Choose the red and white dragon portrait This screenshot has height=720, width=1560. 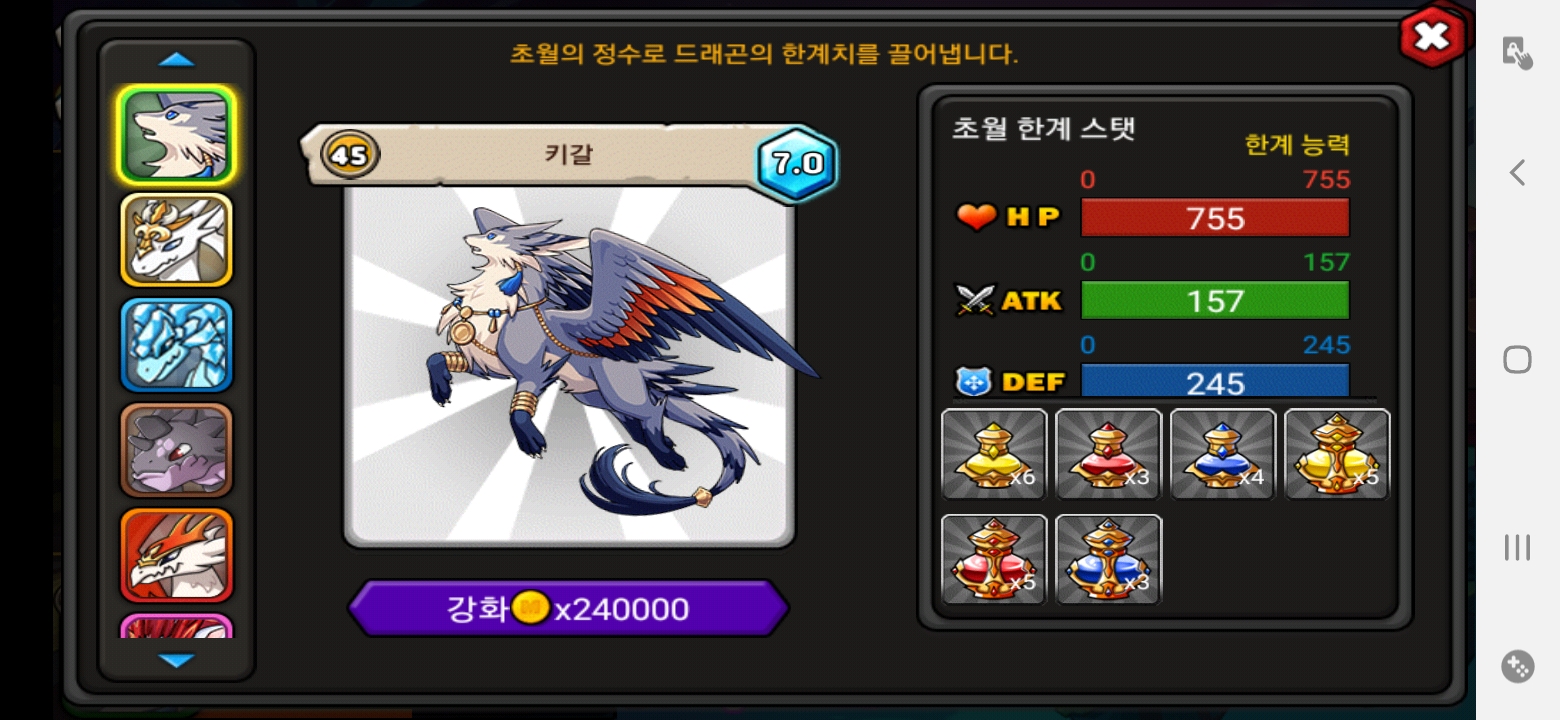(177, 555)
